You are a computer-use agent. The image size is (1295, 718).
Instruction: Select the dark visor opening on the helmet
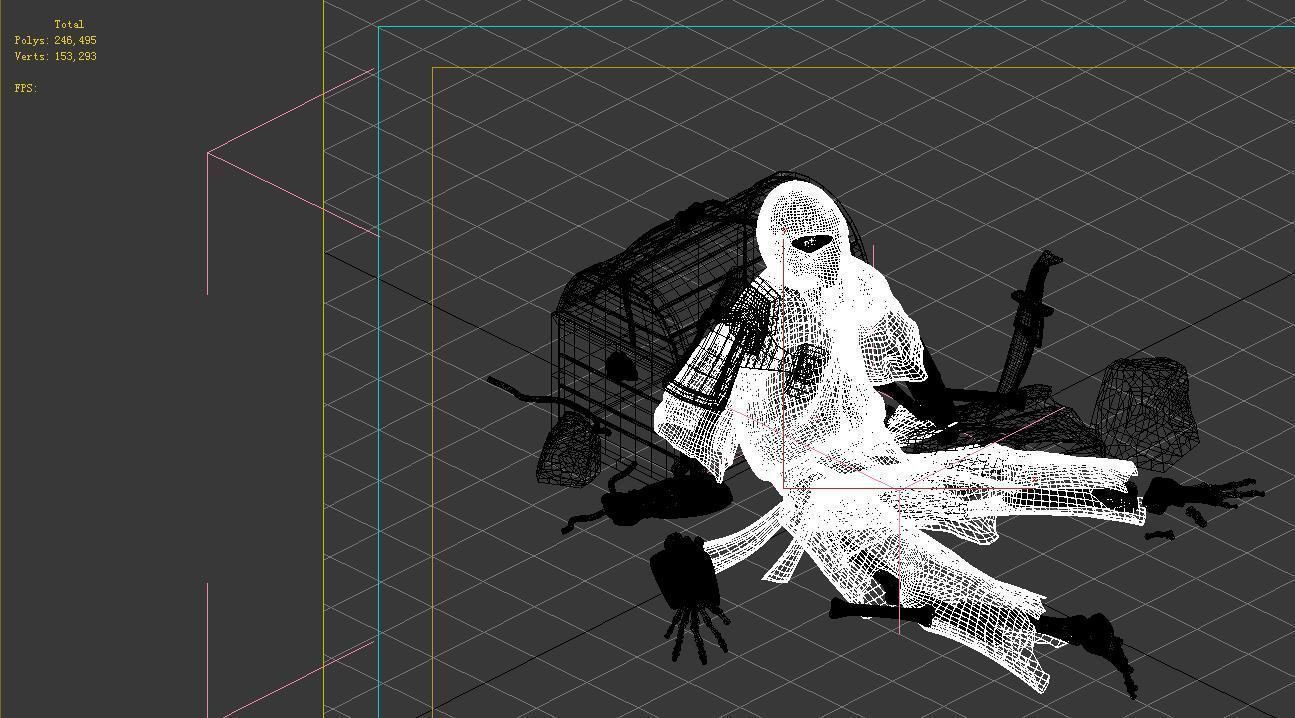click(x=811, y=243)
